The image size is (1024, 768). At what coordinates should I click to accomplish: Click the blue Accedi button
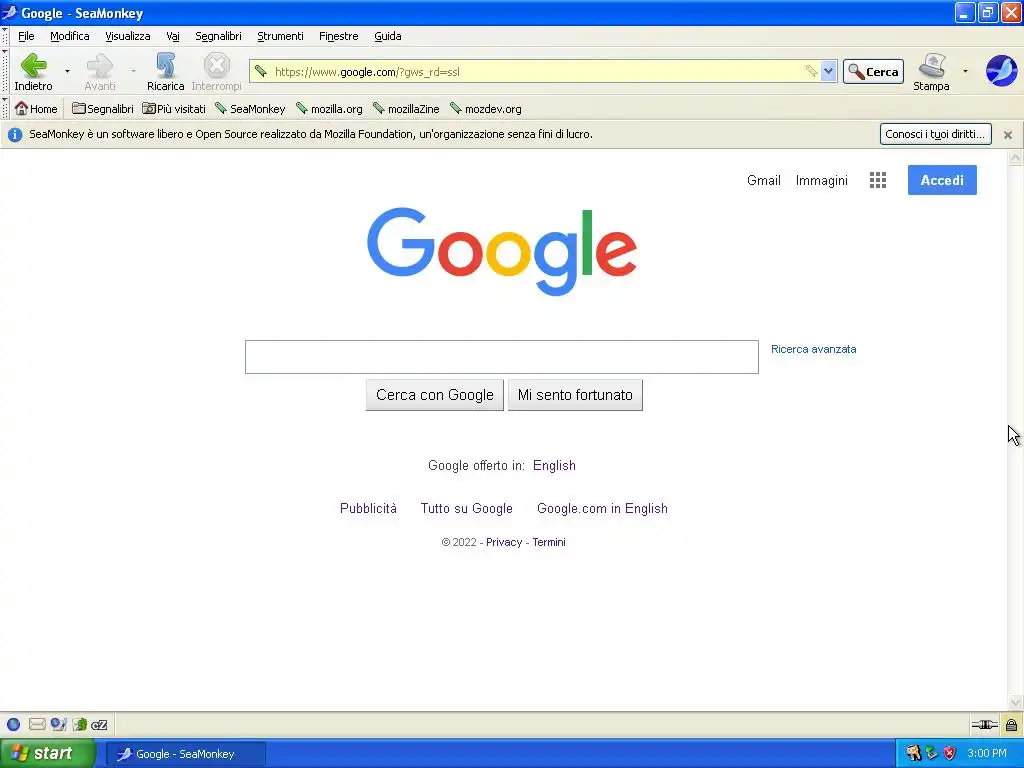click(942, 180)
